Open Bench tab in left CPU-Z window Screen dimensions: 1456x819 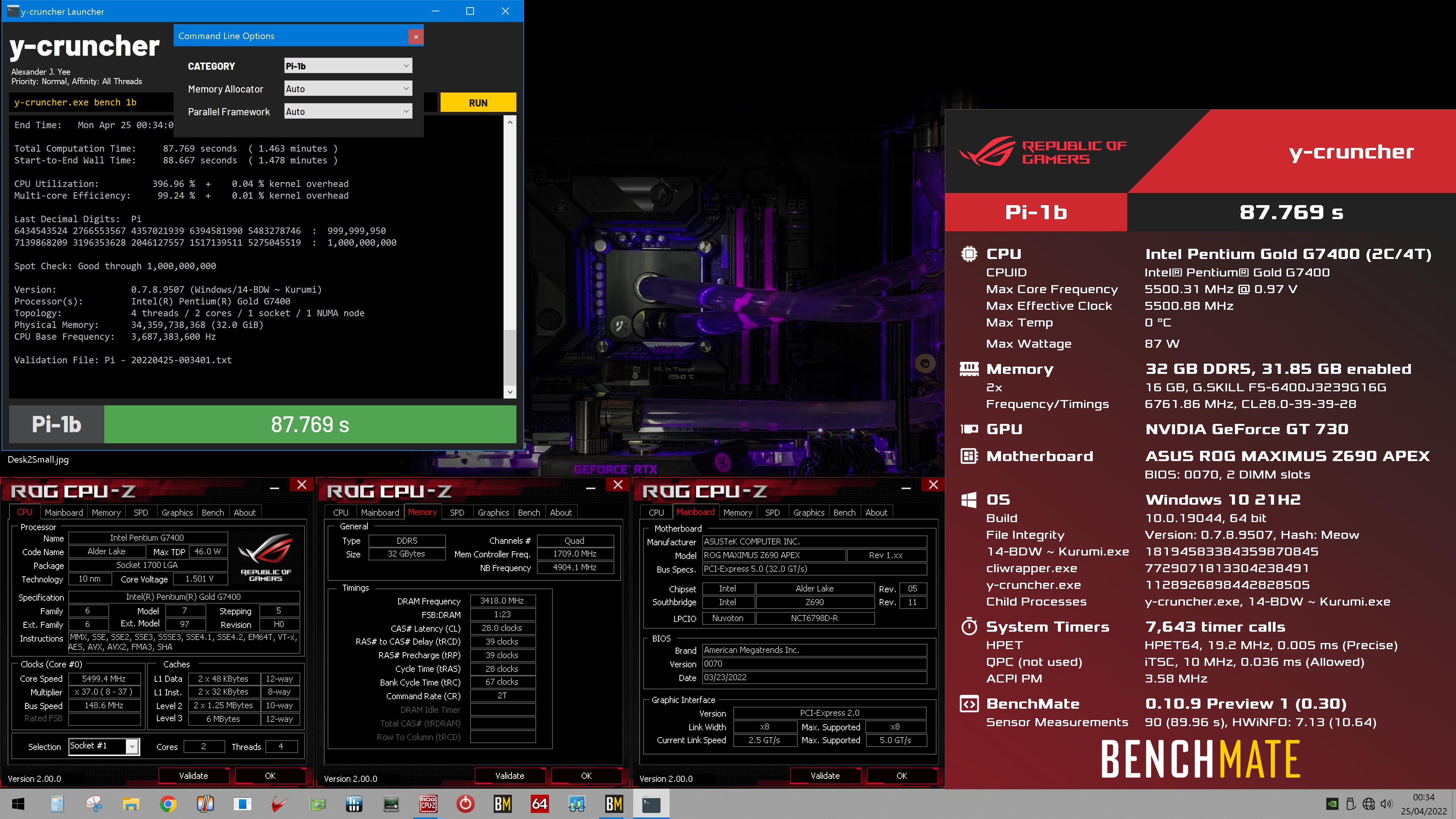pos(212,512)
